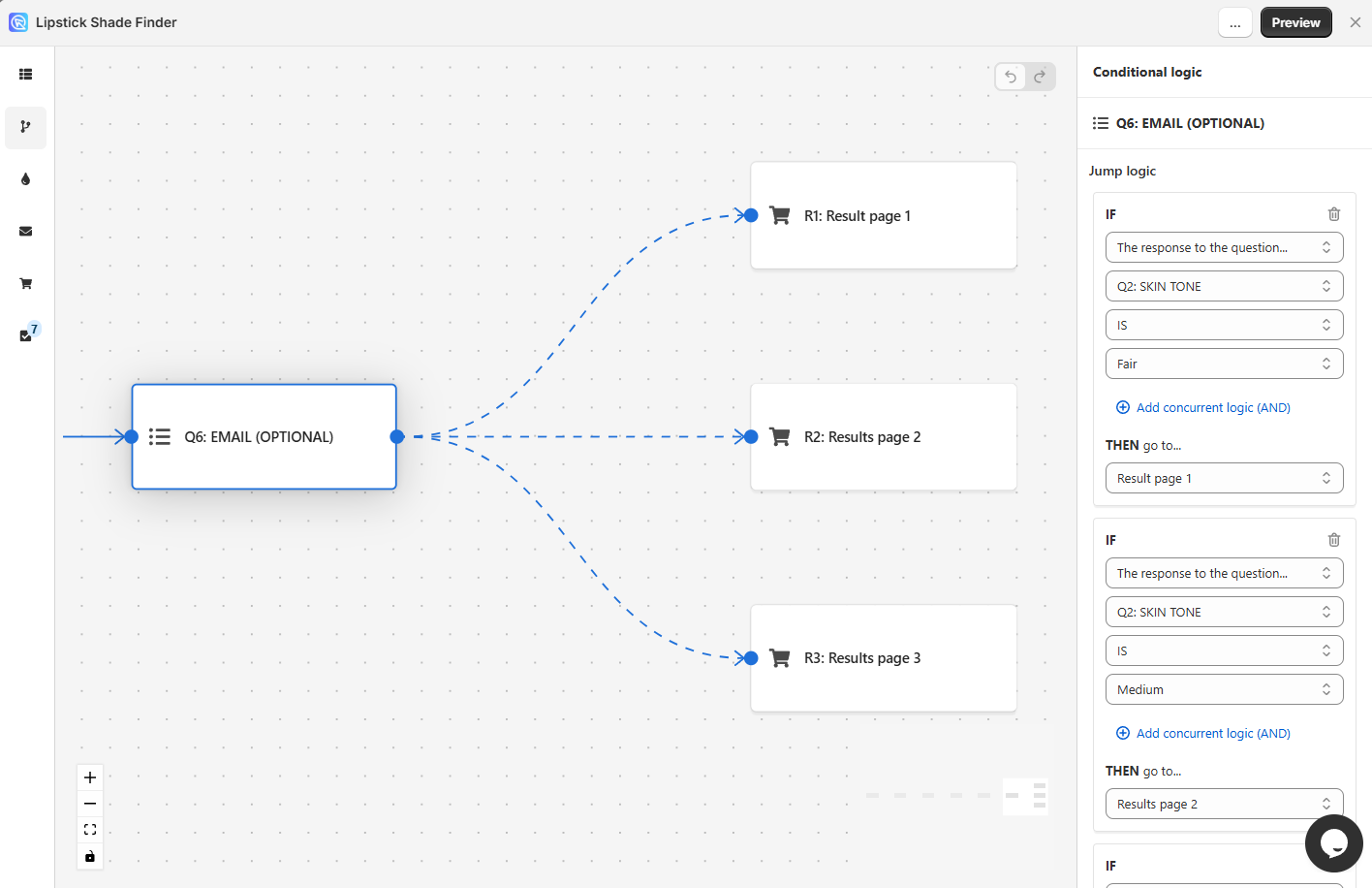Open second rule's Q2: SKIN TONE dropdown
Viewport: 1372px width, 888px height.
[1225, 612]
